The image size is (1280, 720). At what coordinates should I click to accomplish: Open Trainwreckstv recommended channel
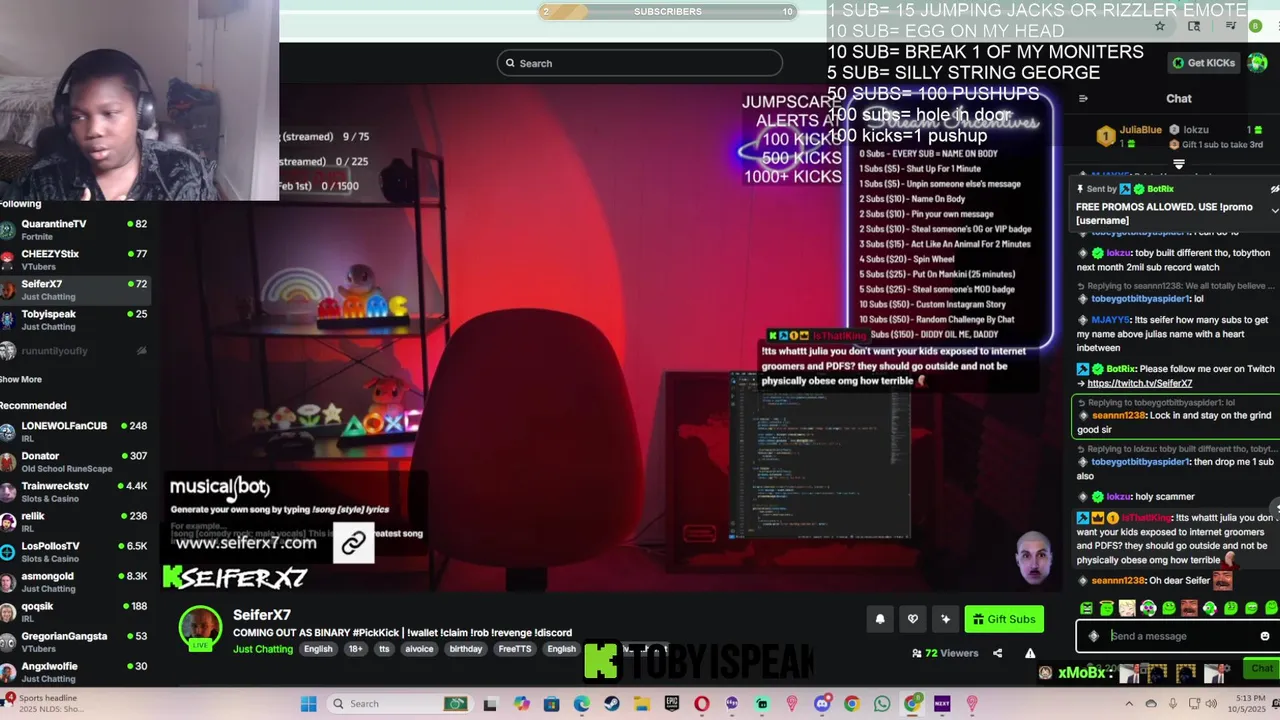tap(75, 491)
